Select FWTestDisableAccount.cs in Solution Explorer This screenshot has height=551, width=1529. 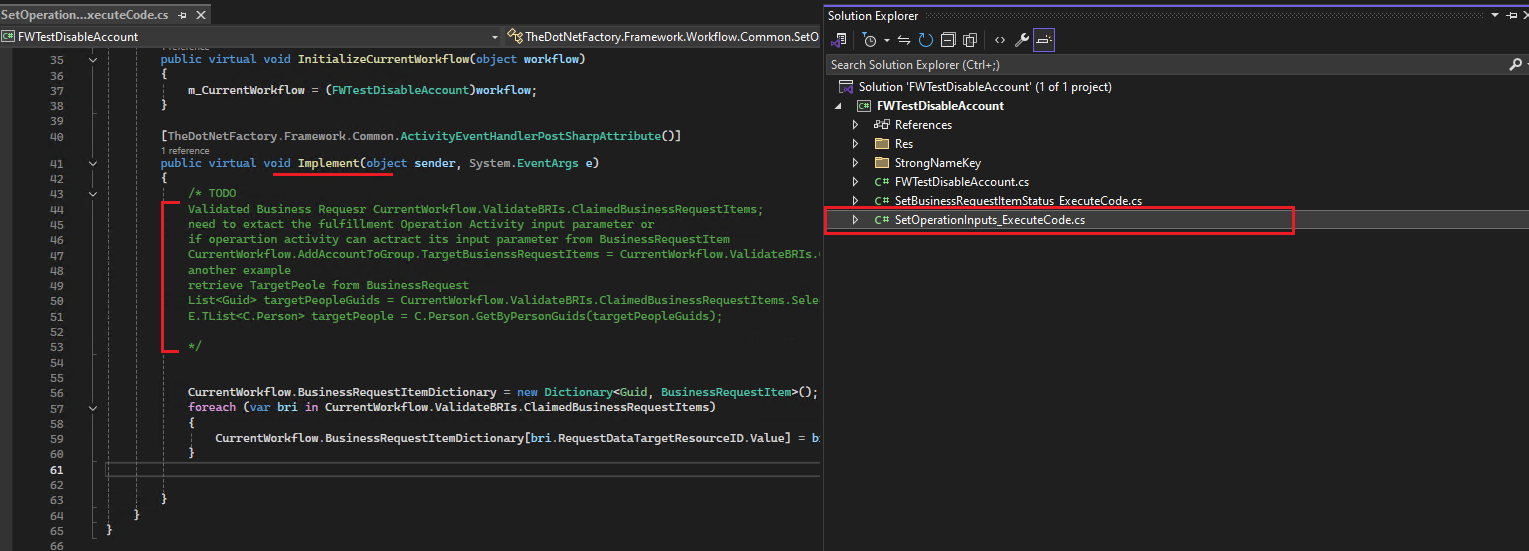(962, 182)
